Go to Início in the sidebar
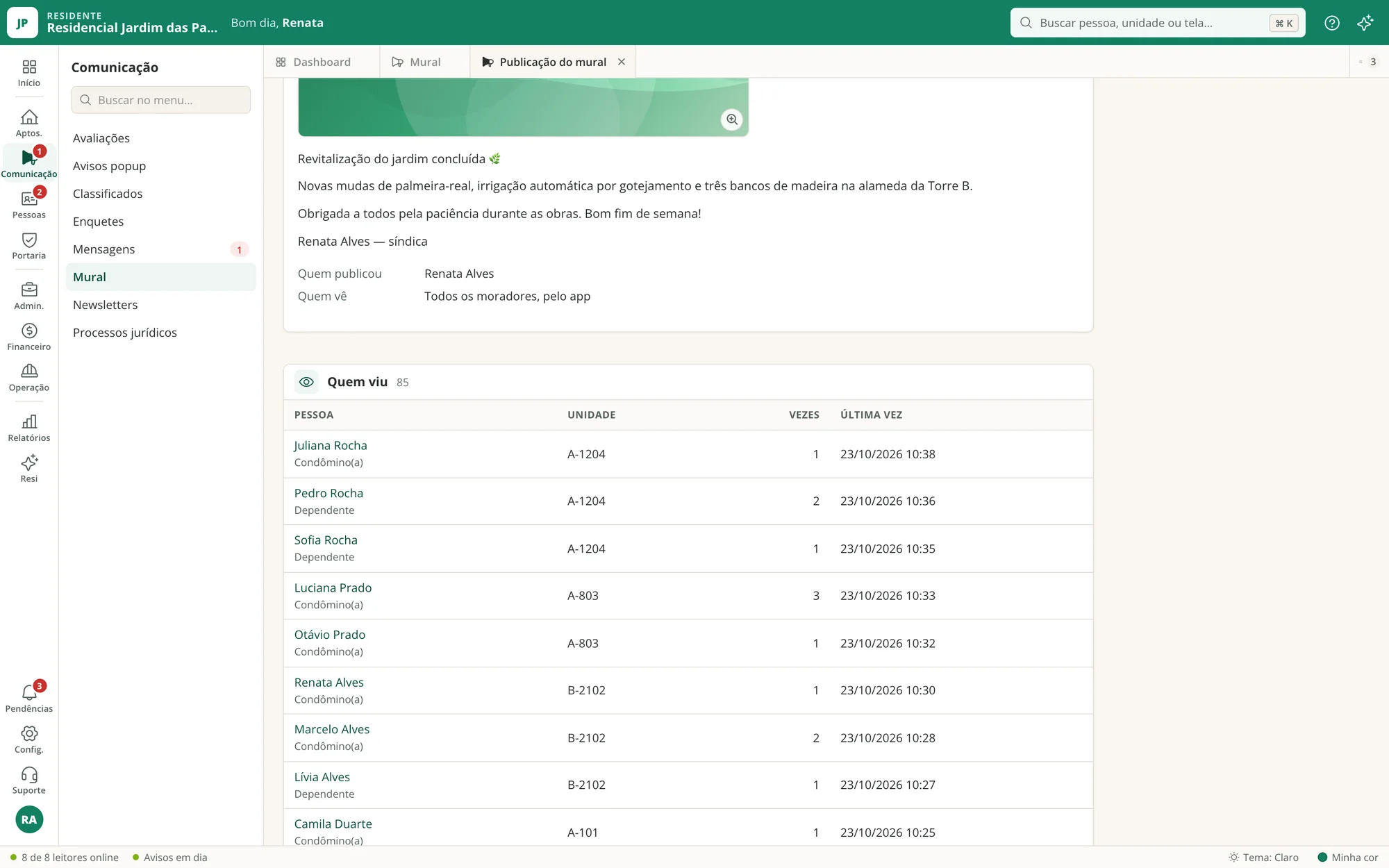 coord(29,74)
